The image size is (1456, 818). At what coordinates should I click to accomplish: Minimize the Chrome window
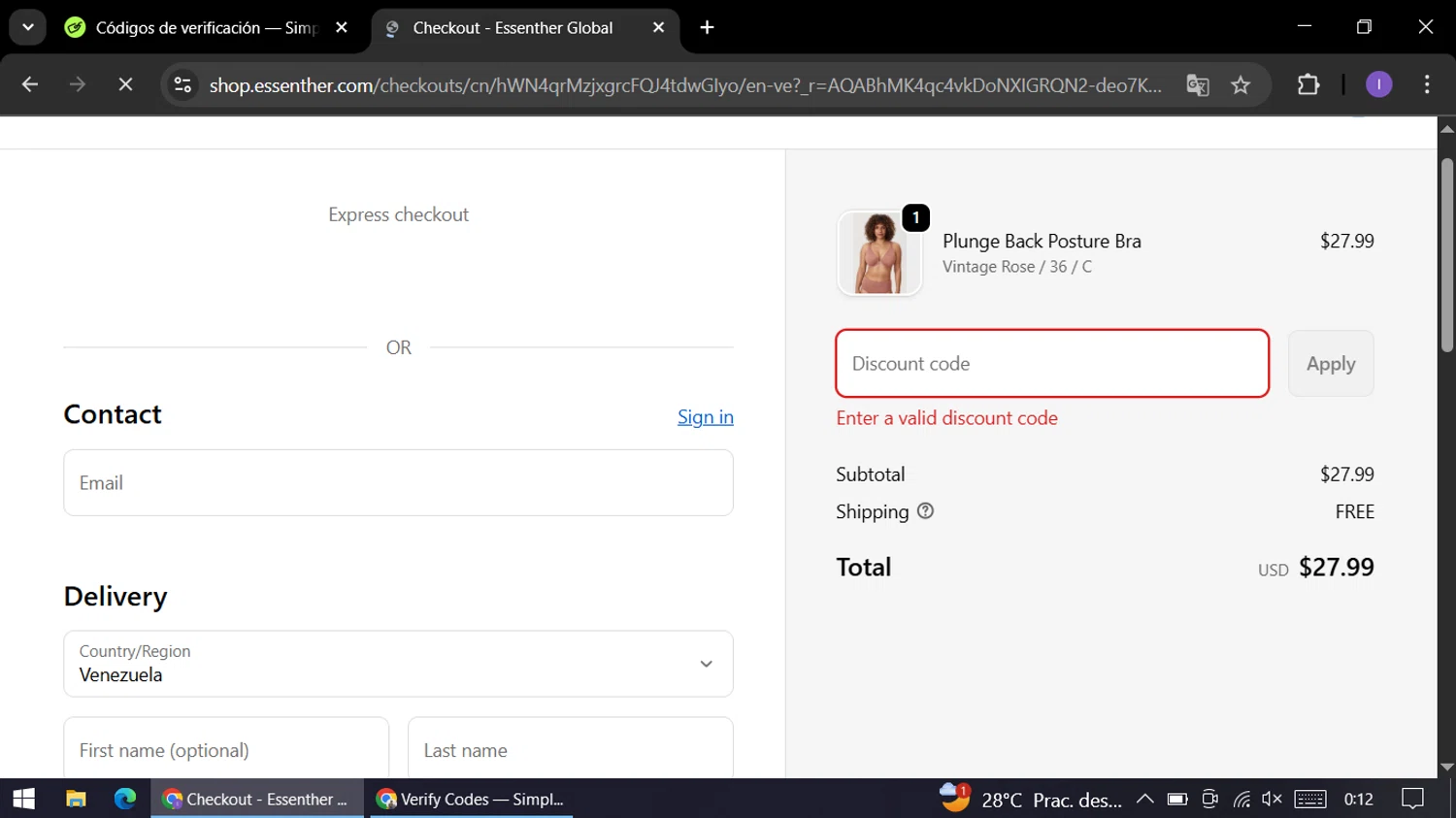pos(1305,26)
